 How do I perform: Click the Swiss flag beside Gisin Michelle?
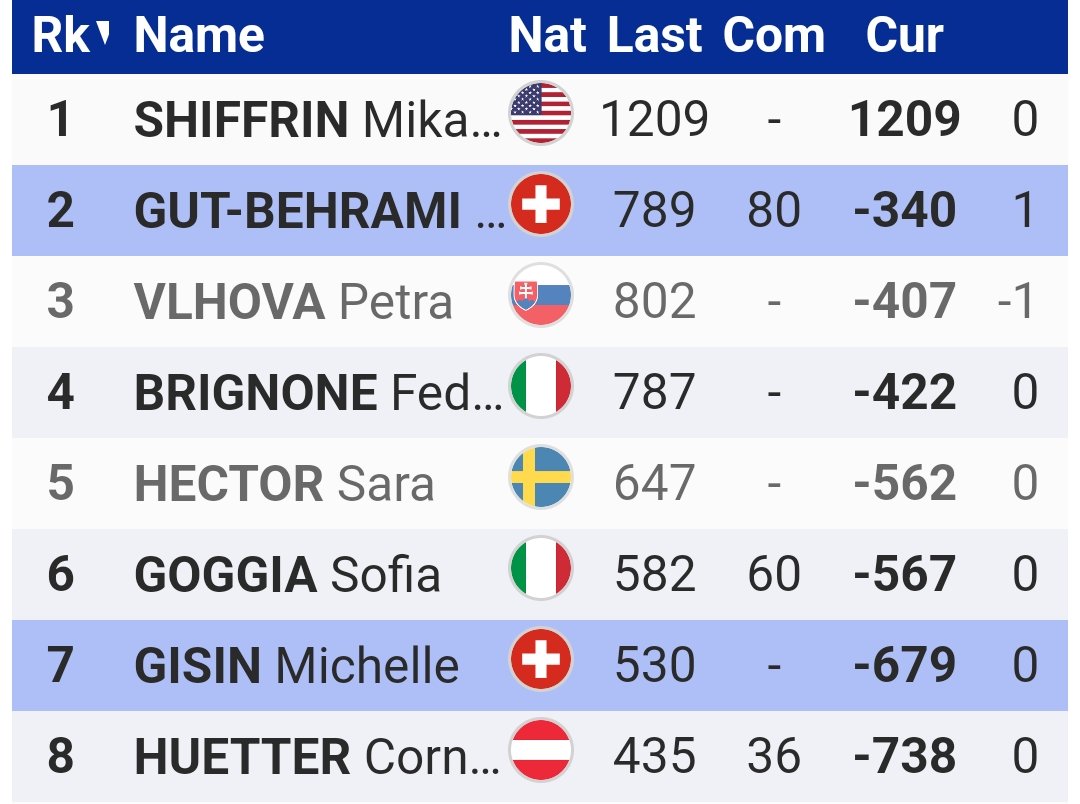tap(541, 659)
